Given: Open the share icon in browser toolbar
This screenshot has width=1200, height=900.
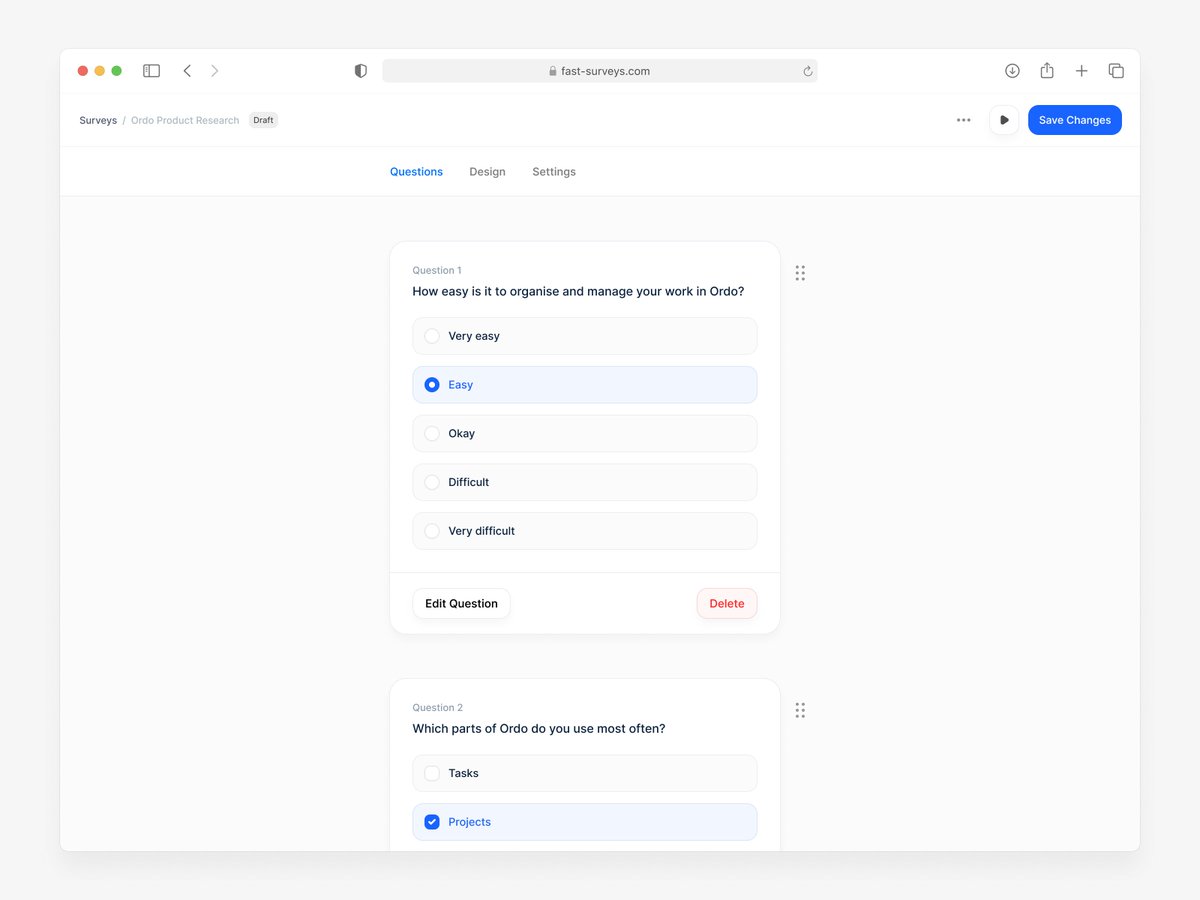Looking at the screenshot, I should [1047, 70].
